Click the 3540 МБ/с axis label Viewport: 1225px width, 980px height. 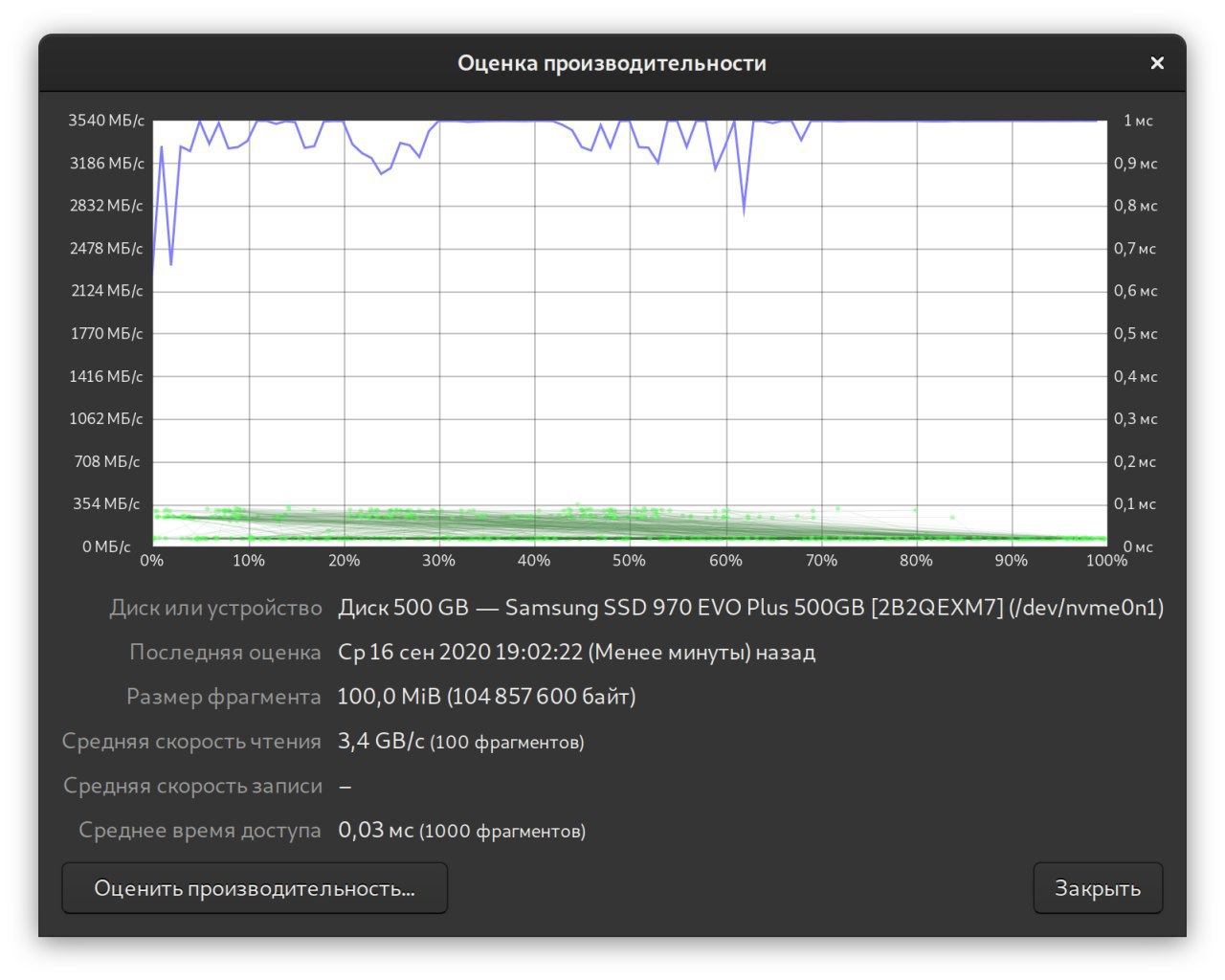click(106, 121)
